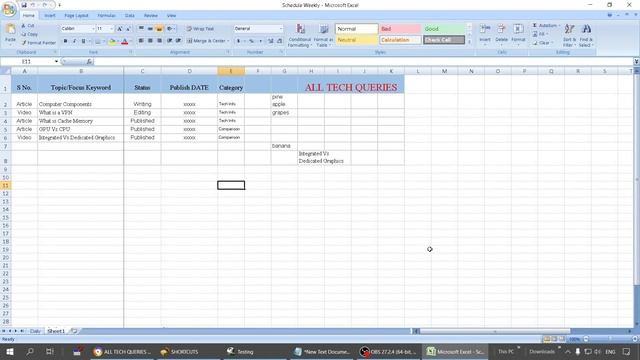Viewport: 640px width, 360px height.
Task: Activate the Format Painter
Action: click(x=38, y=42)
